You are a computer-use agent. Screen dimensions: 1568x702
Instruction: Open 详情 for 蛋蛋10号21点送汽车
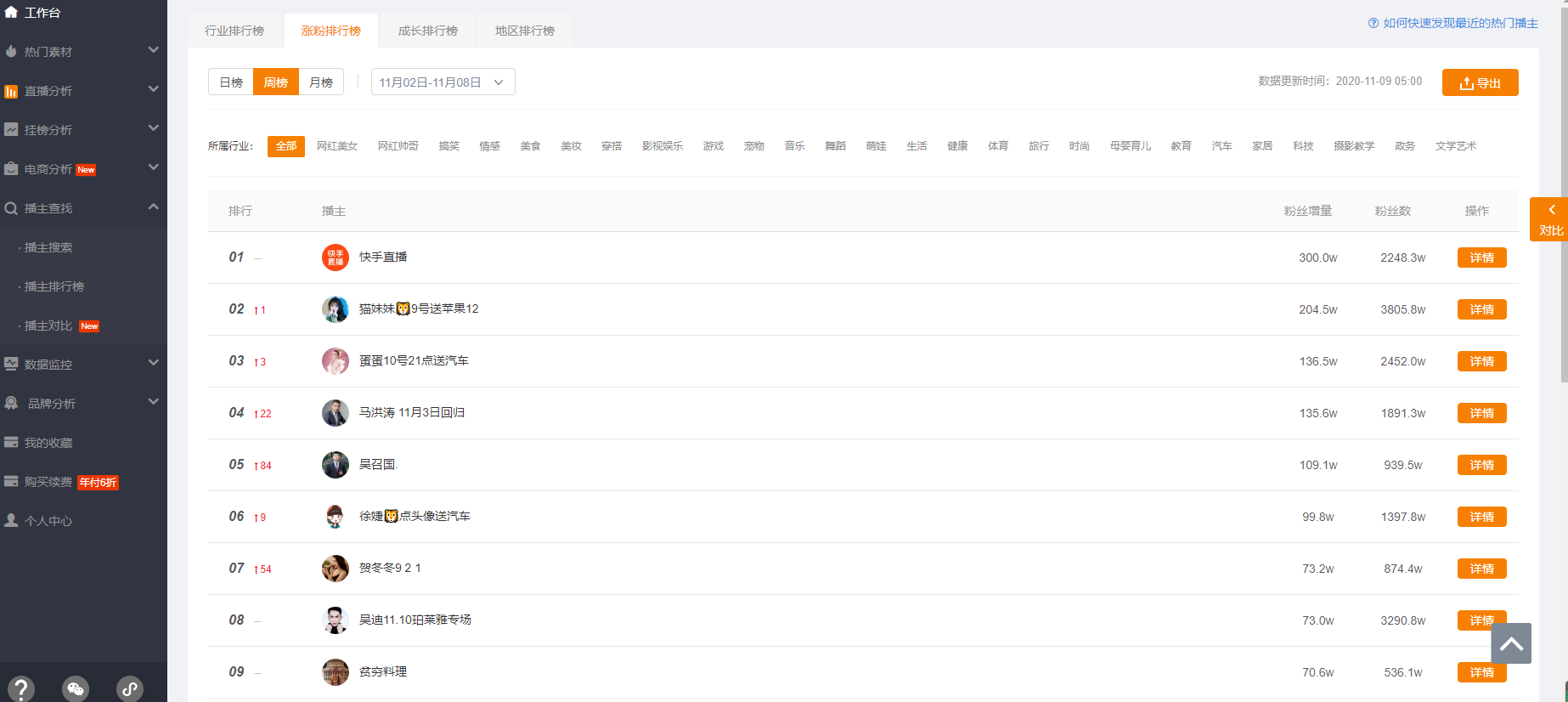1481,361
